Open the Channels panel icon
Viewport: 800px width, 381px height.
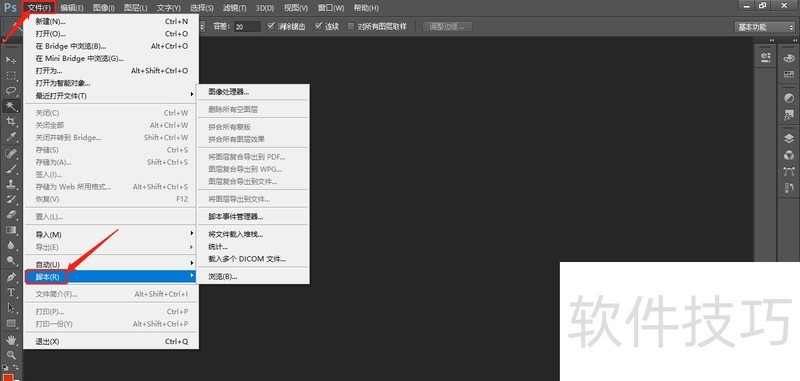[x=789, y=155]
